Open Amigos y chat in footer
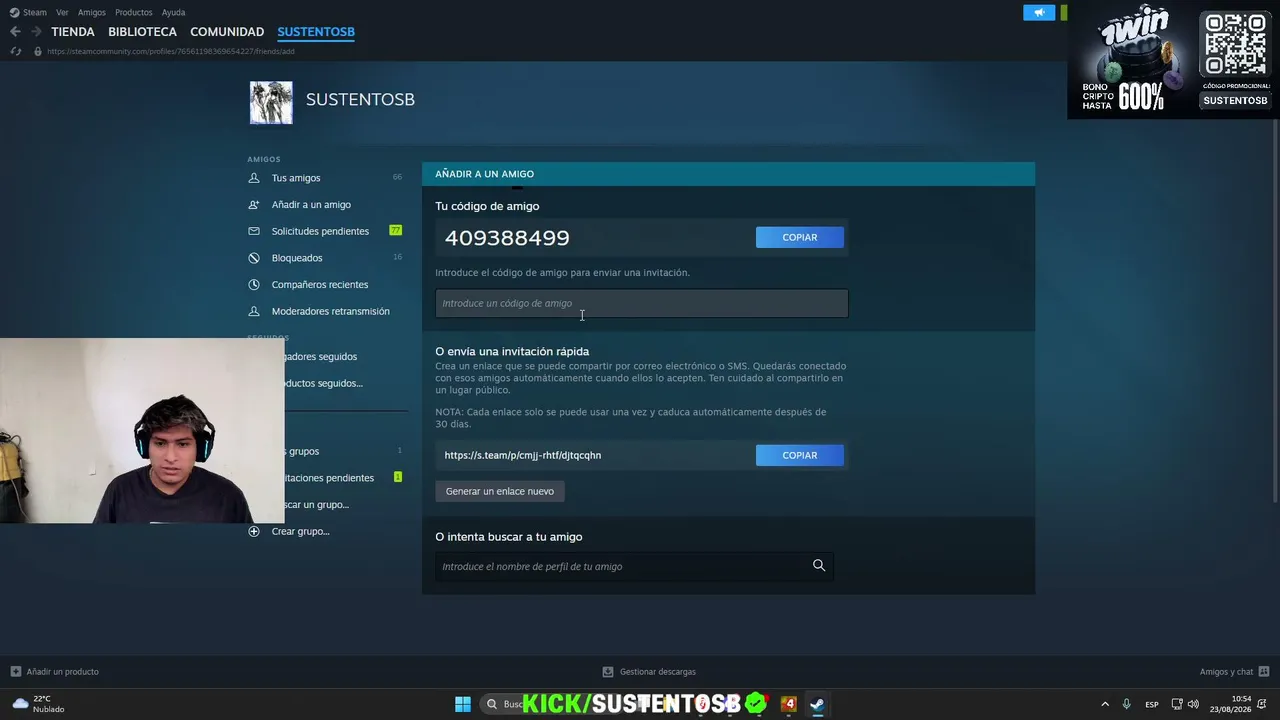1280x720 pixels. pyautogui.click(x=1226, y=671)
